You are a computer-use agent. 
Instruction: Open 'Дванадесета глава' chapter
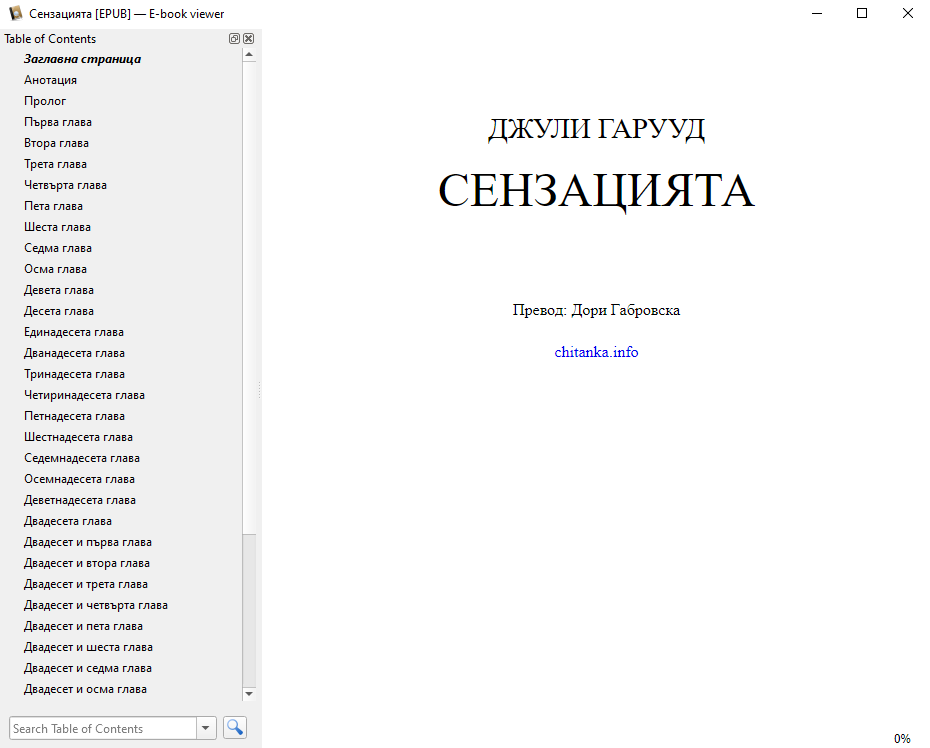(74, 353)
